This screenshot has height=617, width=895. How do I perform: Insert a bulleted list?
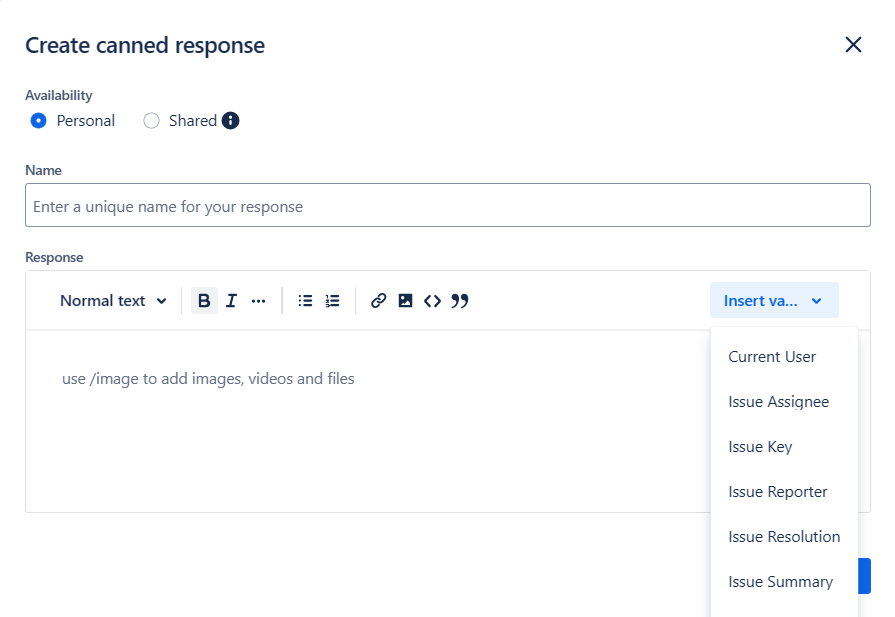(x=305, y=300)
